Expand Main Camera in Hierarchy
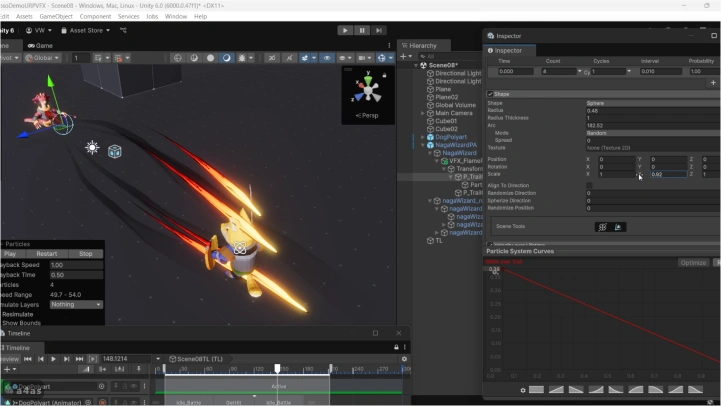The image size is (721, 406). click(423, 113)
